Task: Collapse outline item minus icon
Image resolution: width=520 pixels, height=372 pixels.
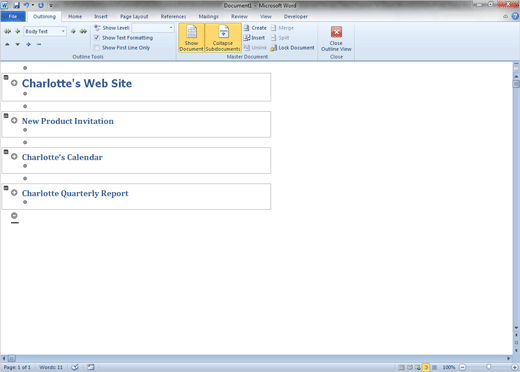Action: coord(39,44)
